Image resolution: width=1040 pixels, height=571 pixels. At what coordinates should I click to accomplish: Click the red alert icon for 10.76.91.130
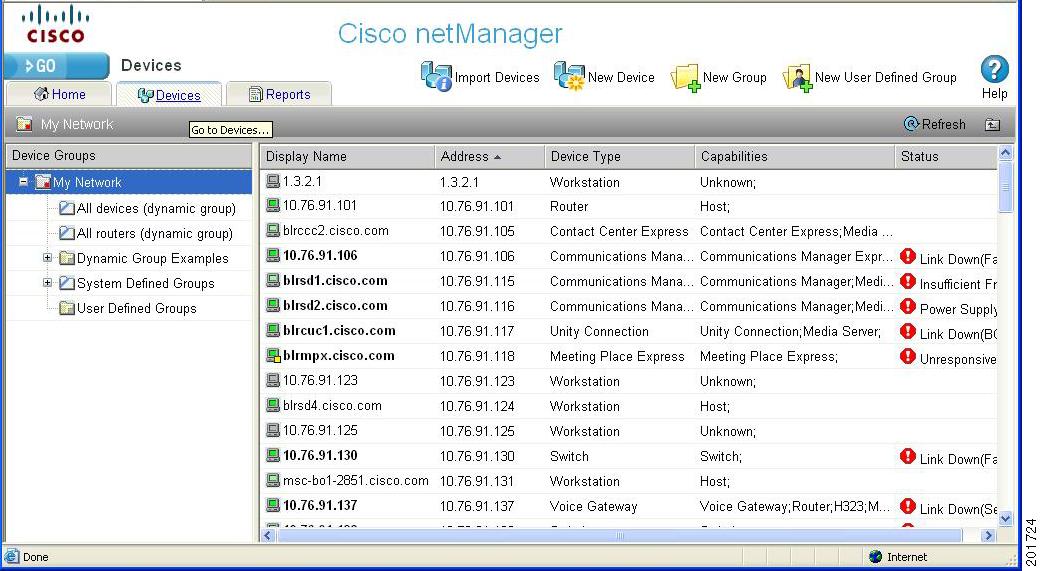coord(907,456)
